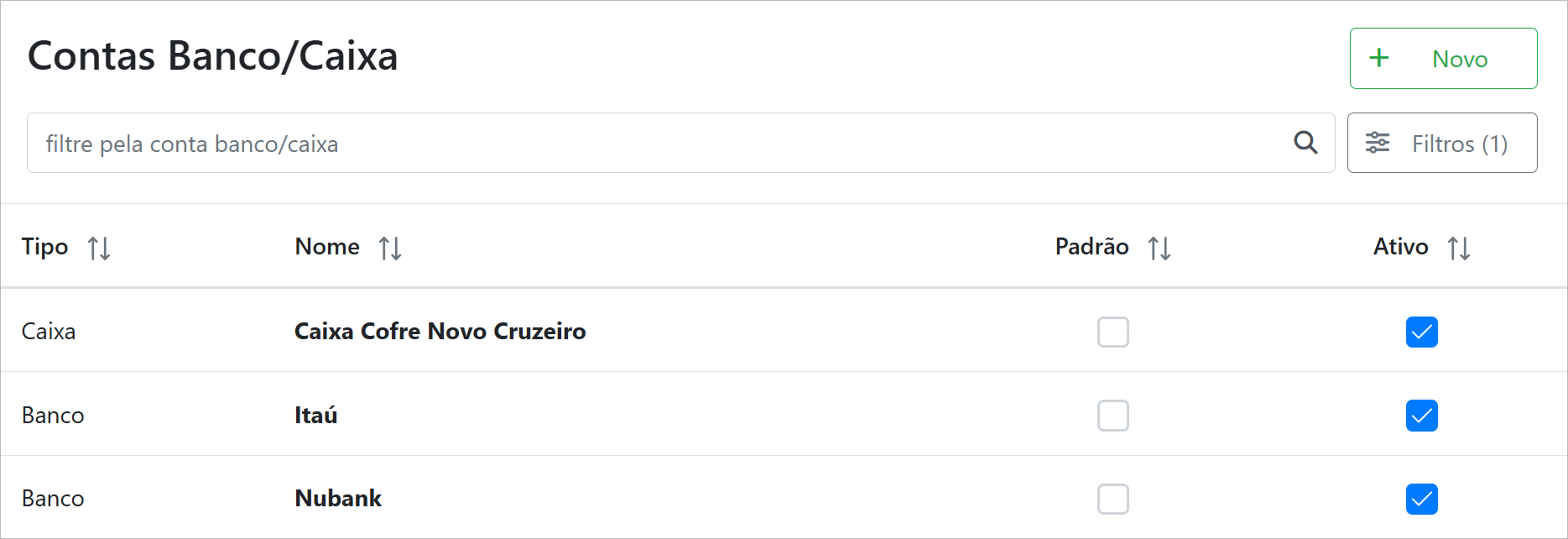Disable the Ativo checkbox for Itaú
This screenshot has height=539, width=1568.
click(1422, 416)
